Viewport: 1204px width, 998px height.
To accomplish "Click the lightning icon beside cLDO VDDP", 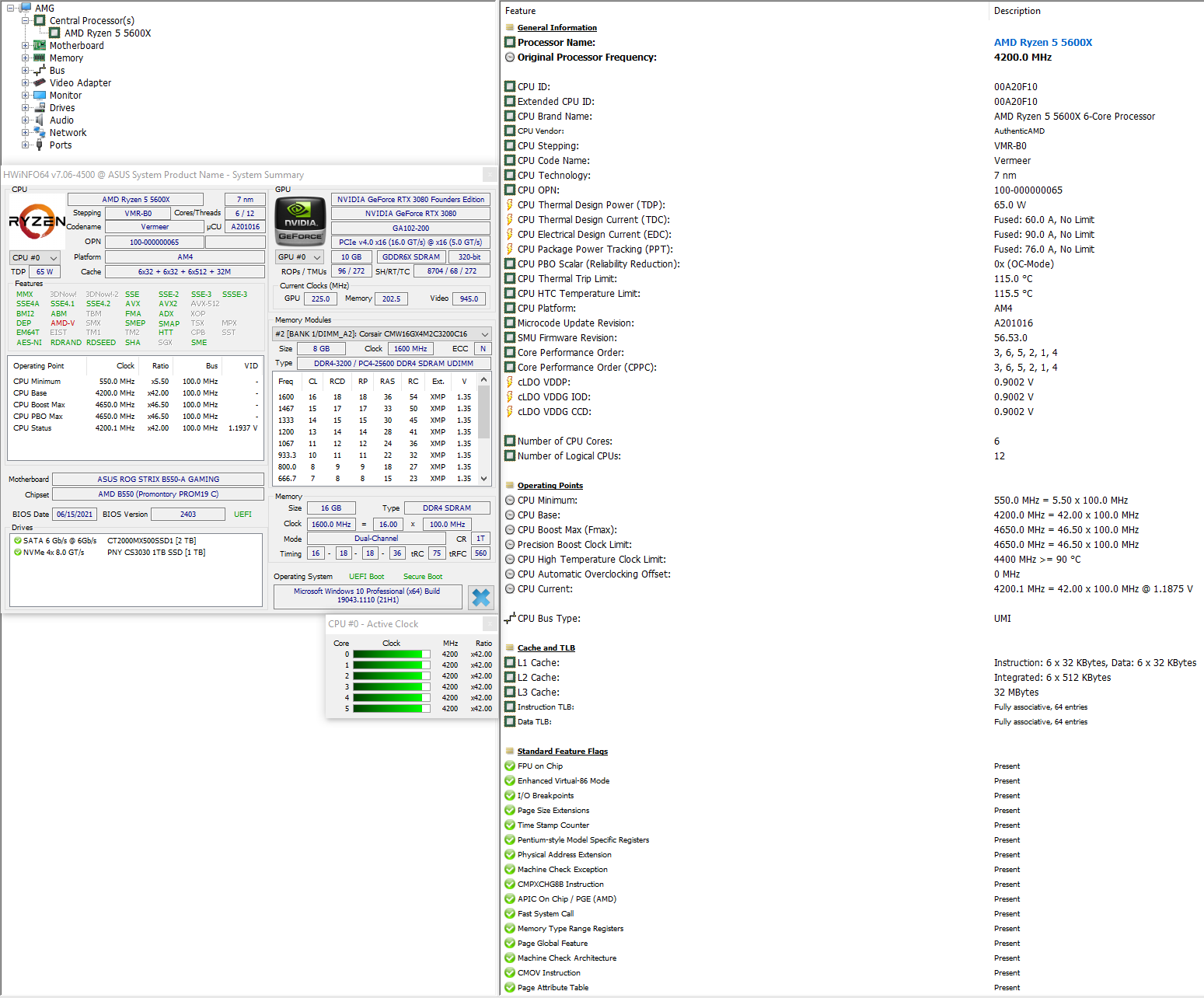I will 510,382.
